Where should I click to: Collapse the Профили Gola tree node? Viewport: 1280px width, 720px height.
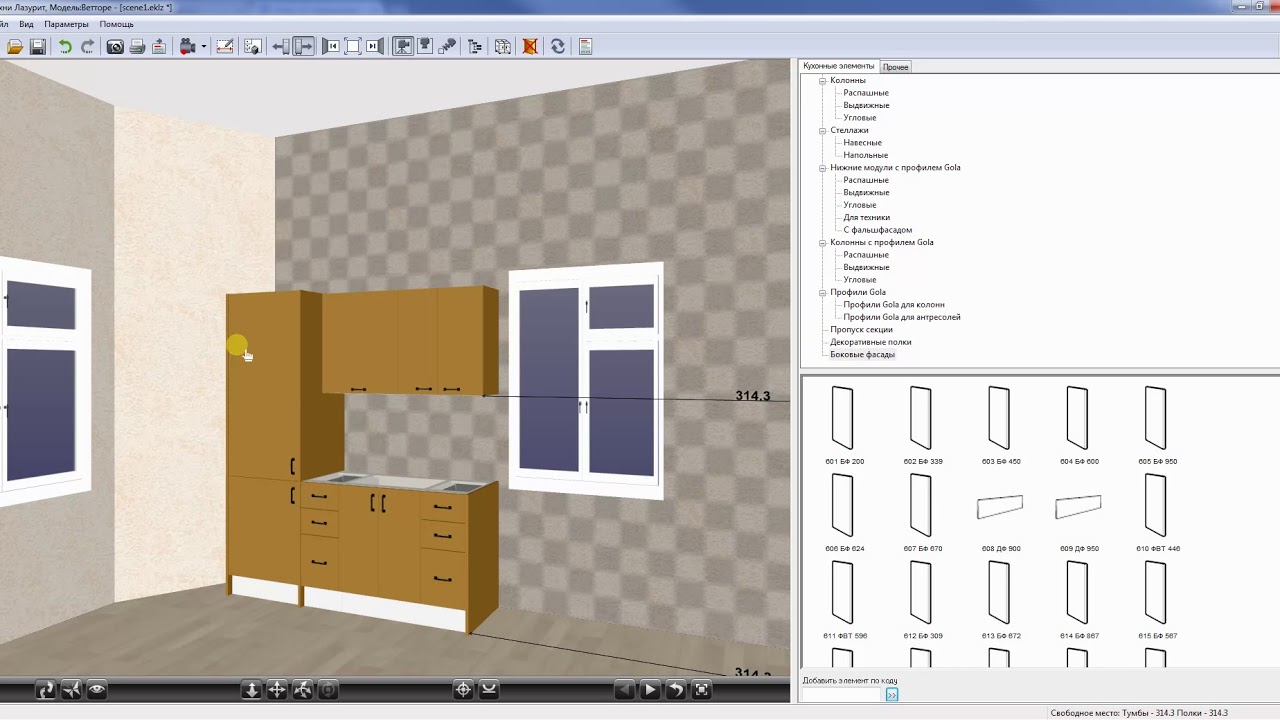coord(823,292)
